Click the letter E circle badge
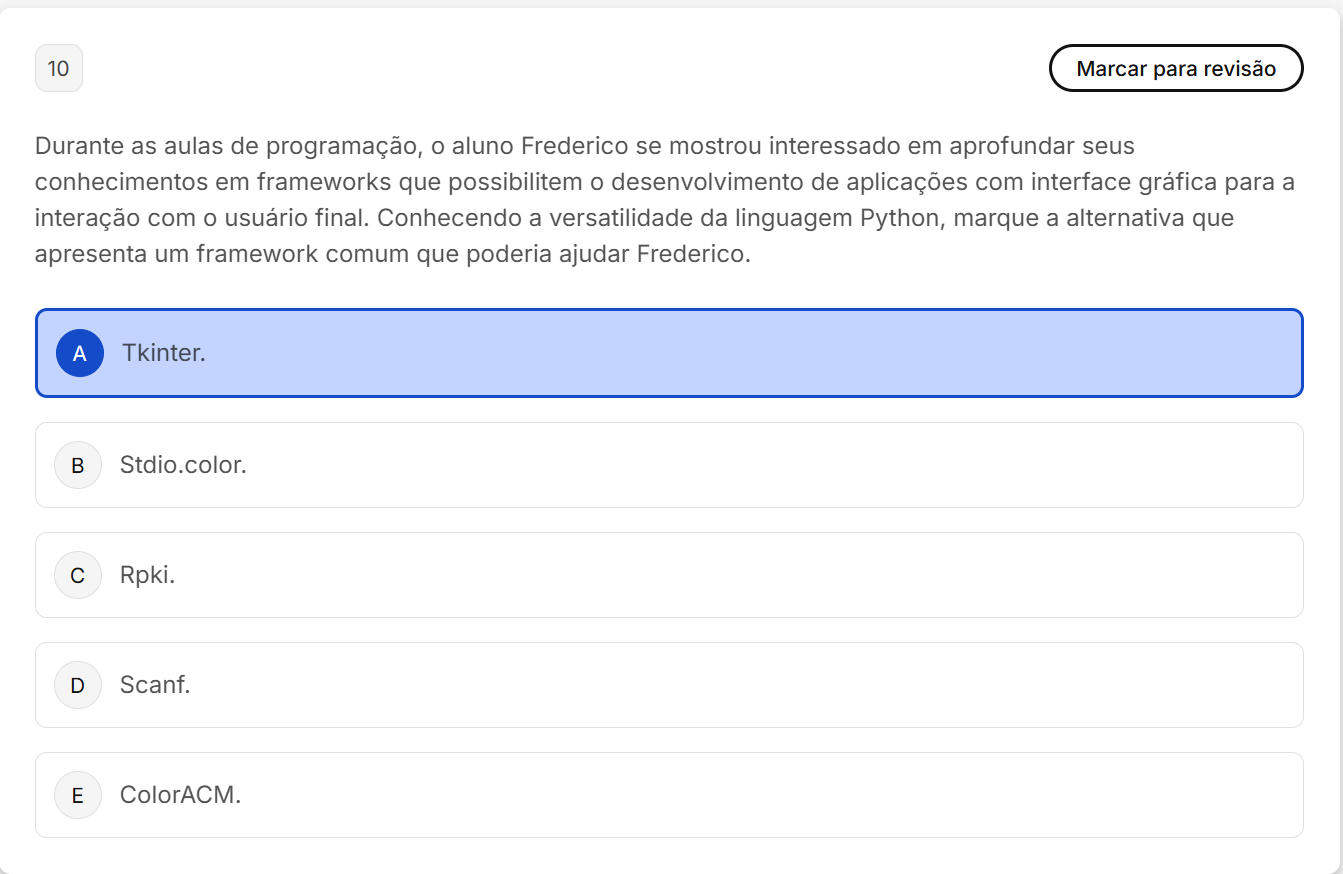1343x874 pixels. coord(78,795)
